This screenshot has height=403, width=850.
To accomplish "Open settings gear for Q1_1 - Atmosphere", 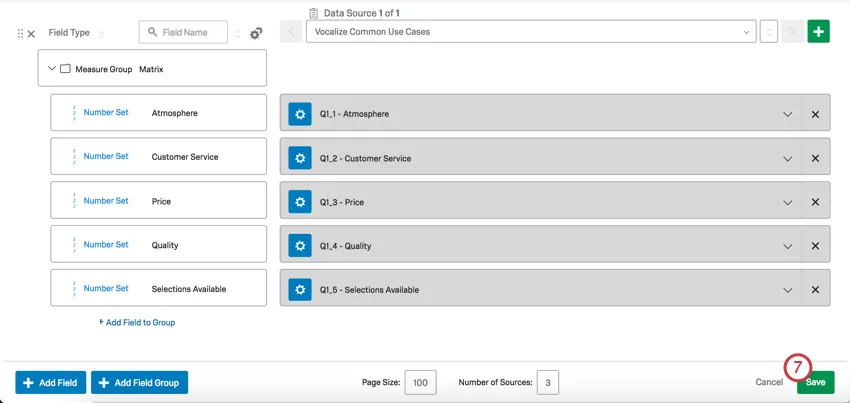I will [300, 114].
